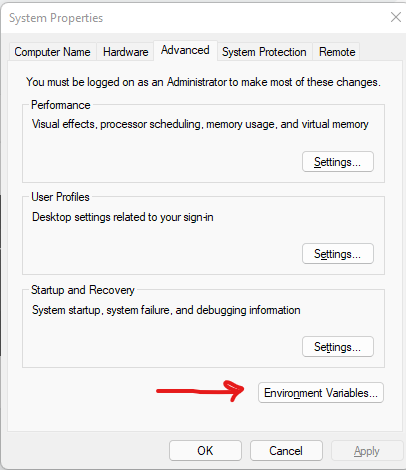Viewport: 406px width, 470px height.
Task: Open Startup and Recovery Settings button
Action: (x=338, y=347)
